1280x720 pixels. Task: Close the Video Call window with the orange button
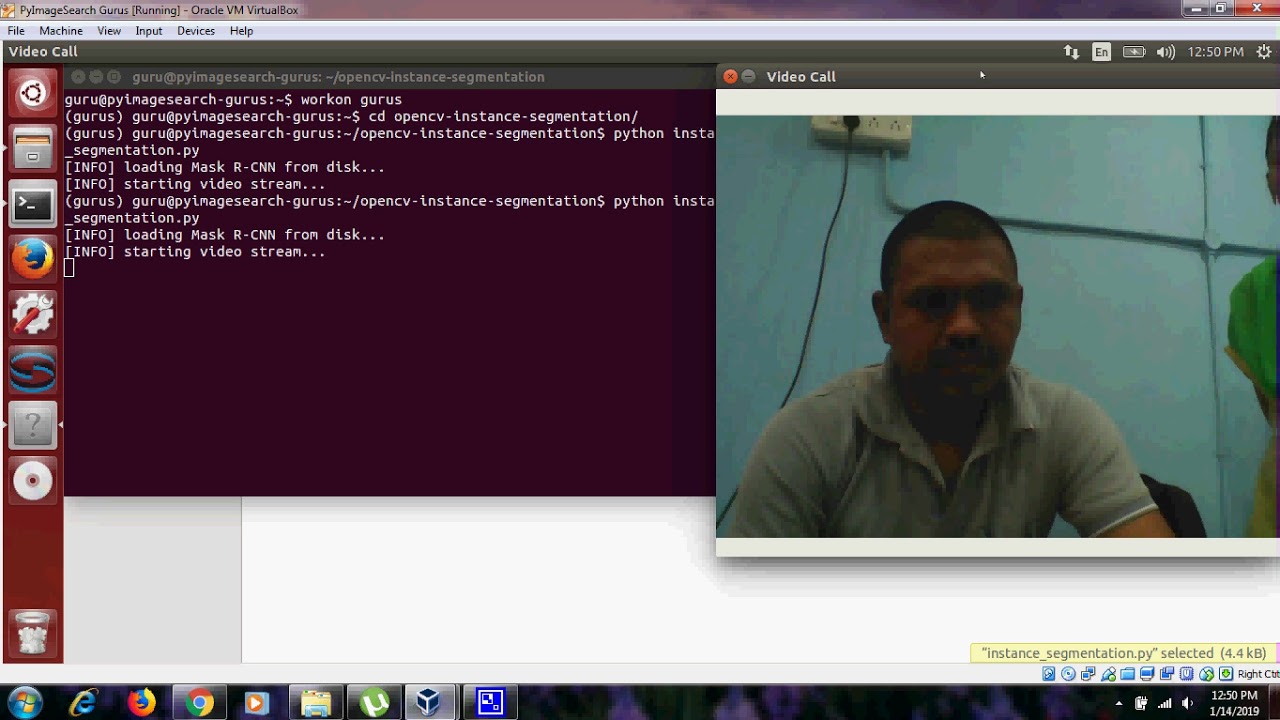tap(730, 76)
